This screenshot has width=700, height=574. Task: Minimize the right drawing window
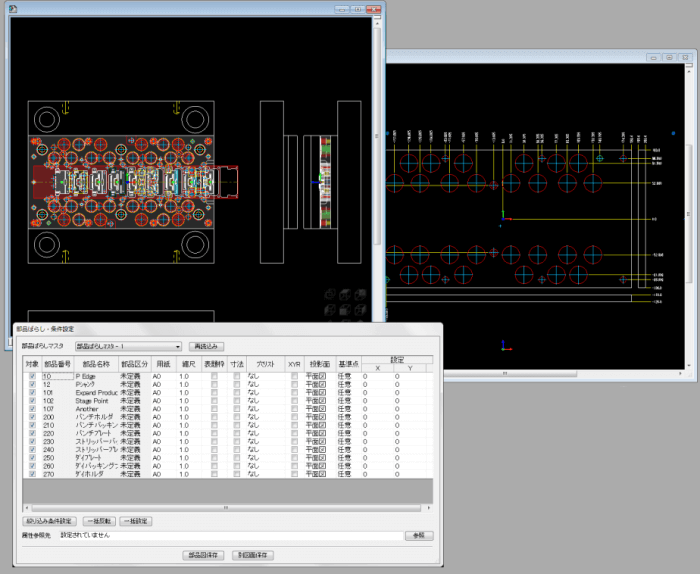coord(654,57)
